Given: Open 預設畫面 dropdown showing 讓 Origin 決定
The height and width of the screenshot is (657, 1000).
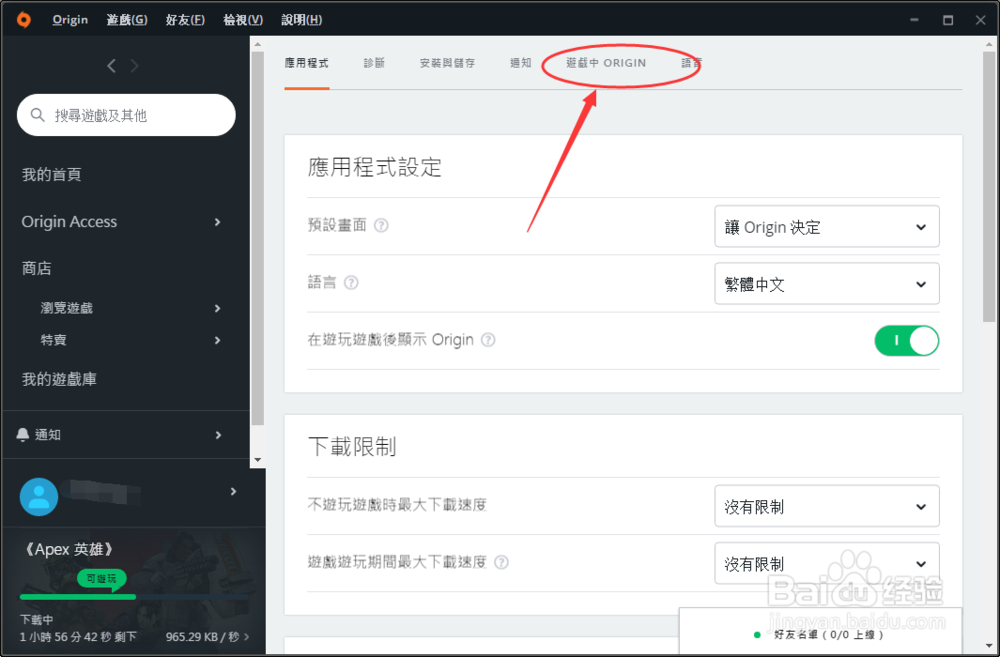Looking at the screenshot, I should 827,226.
